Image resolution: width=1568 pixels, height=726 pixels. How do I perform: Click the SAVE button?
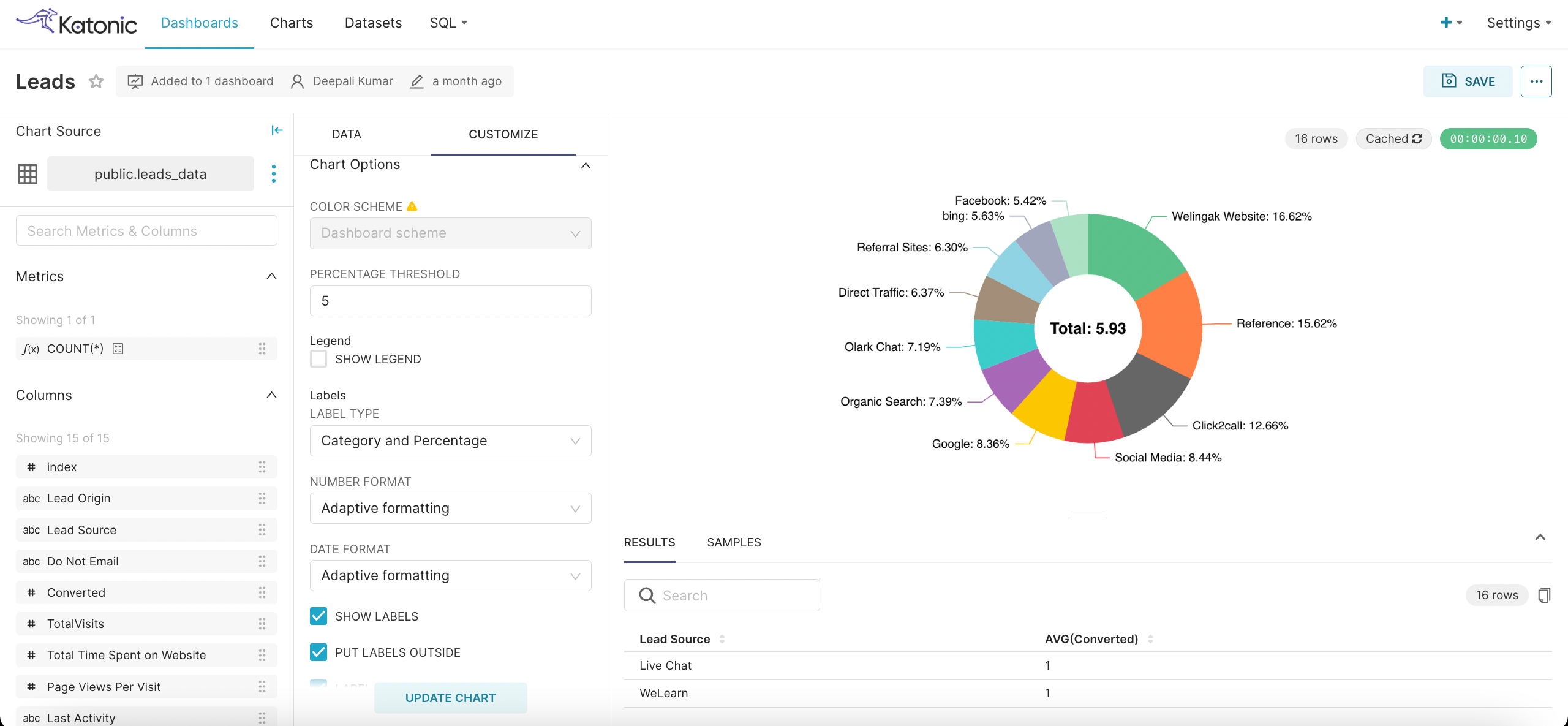click(x=1468, y=81)
